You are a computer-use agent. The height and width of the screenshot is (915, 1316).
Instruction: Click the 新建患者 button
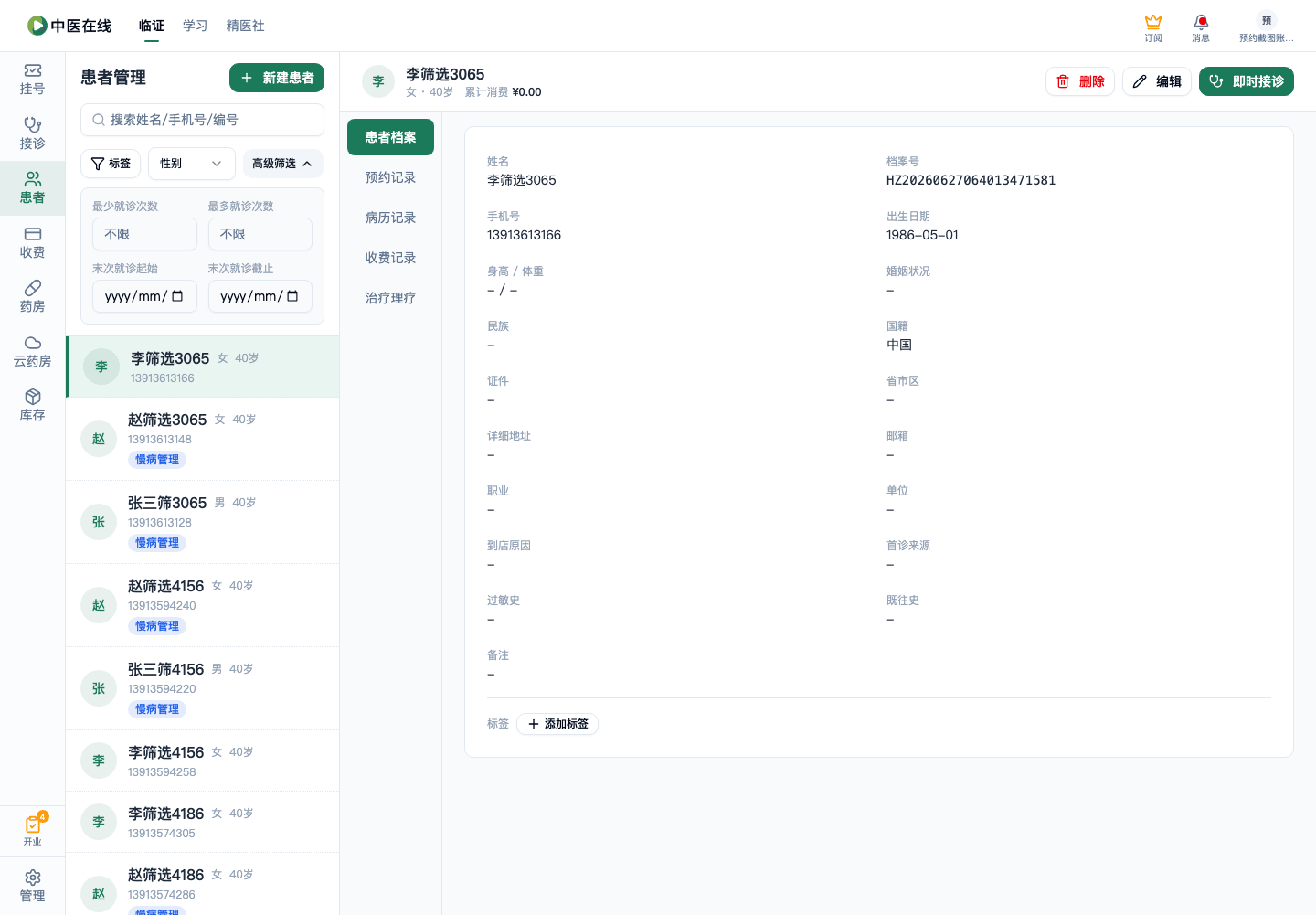click(277, 78)
